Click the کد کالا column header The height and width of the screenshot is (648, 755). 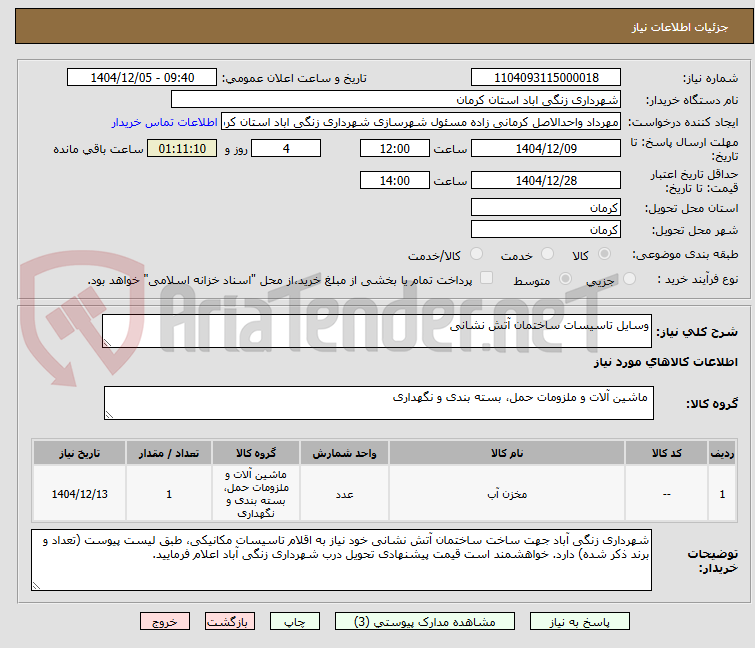pyautogui.click(x=666, y=453)
